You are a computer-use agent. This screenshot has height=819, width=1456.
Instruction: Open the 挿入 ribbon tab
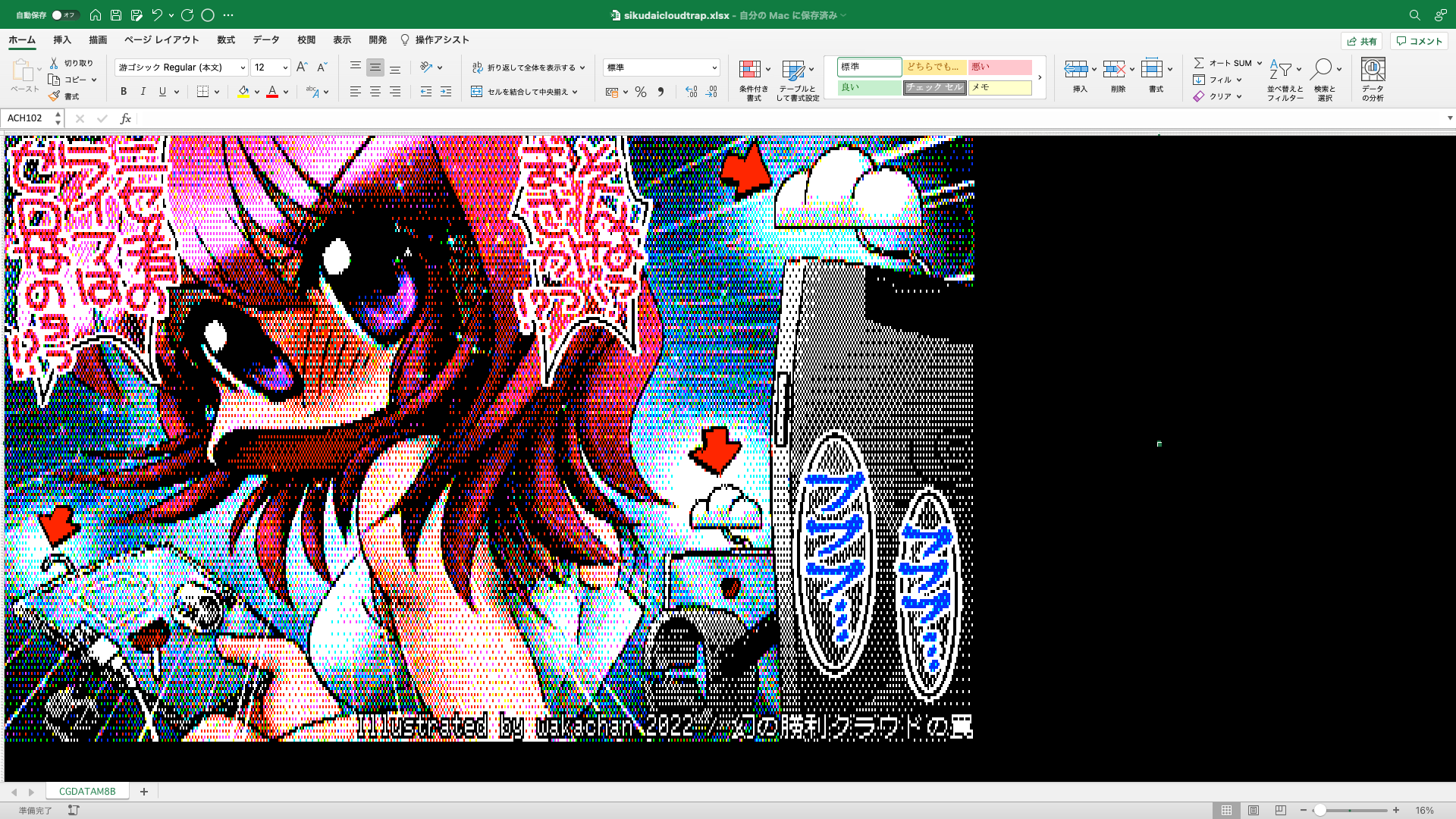(x=62, y=40)
